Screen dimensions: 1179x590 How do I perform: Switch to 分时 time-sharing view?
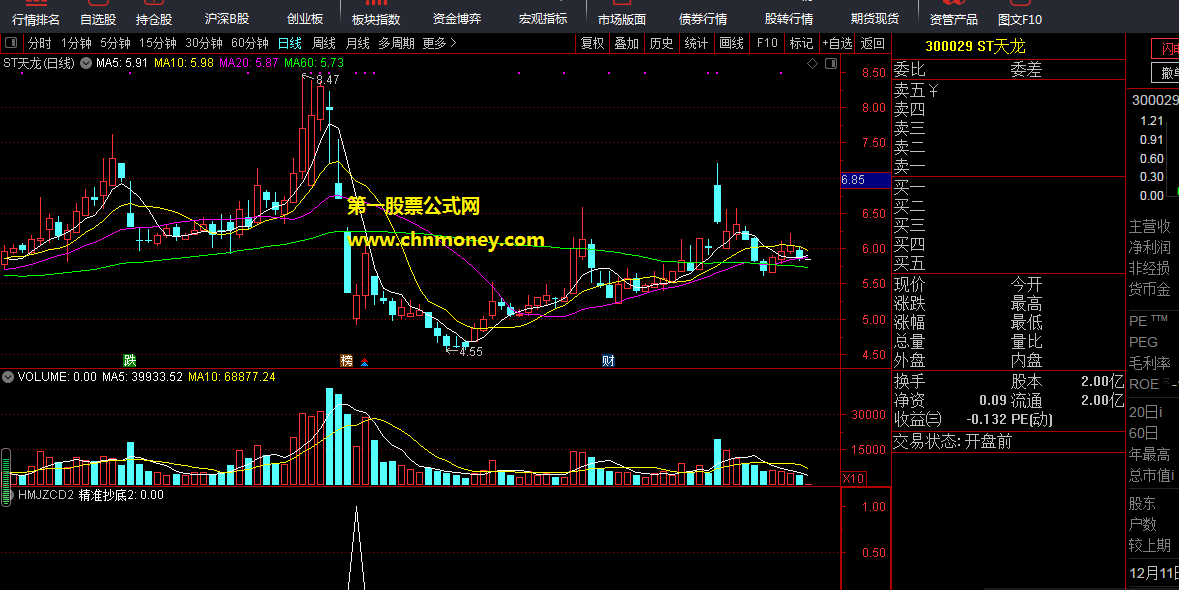(x=40, y=44)
